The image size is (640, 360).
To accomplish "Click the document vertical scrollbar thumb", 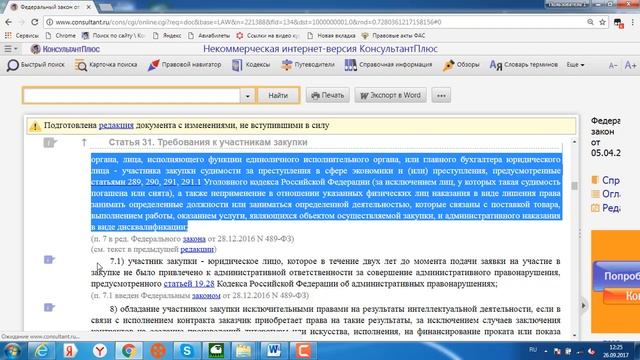I will (x=575, y=186).
